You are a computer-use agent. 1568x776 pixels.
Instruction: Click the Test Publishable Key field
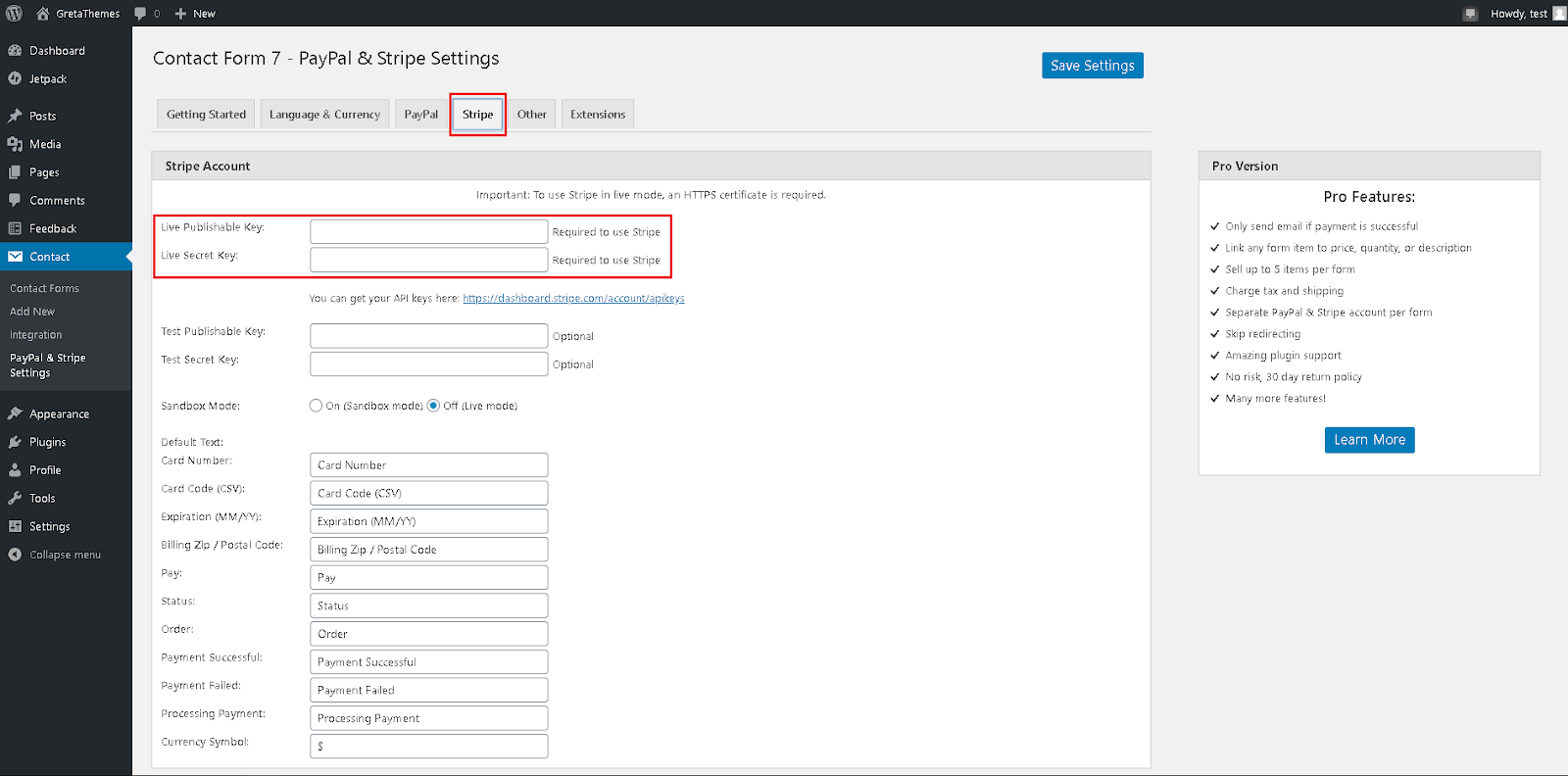429,336
